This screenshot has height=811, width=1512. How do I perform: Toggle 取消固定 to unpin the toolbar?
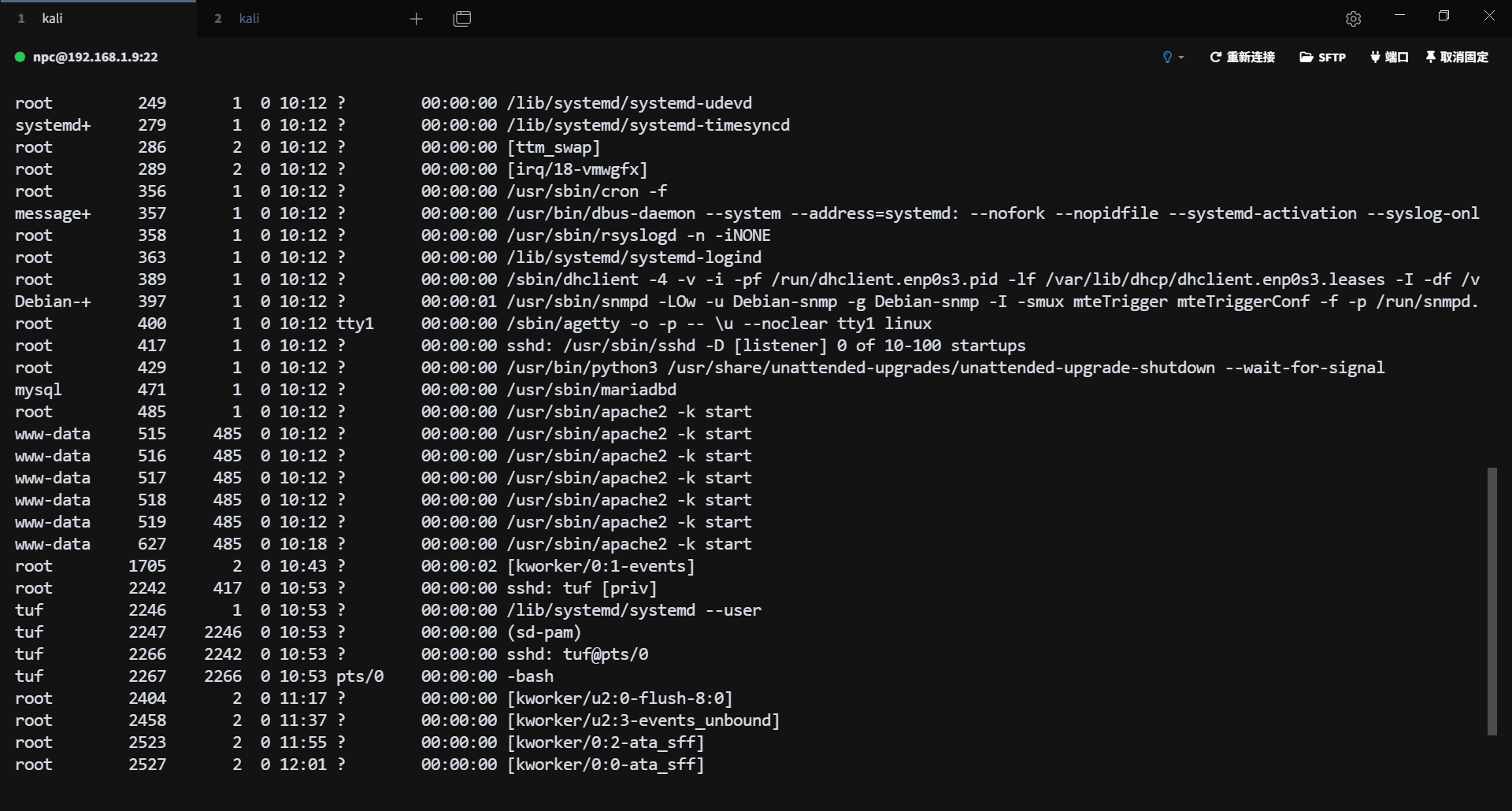coord(1457,57)
